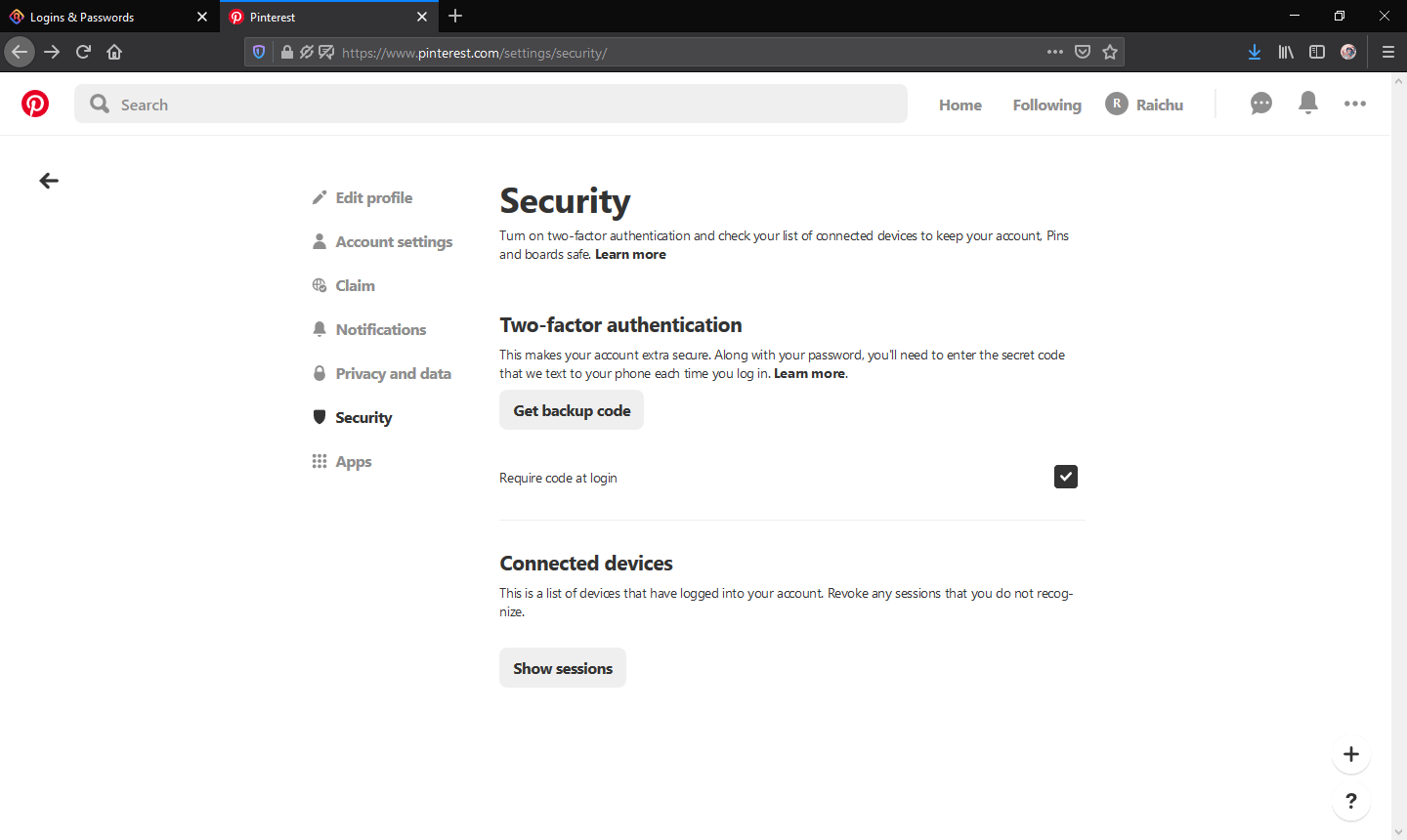The height and width of the screenshot is (840, 1407).
Task: Minimize the browser window
Action: pyautogui.click(x=1295, y=16)
